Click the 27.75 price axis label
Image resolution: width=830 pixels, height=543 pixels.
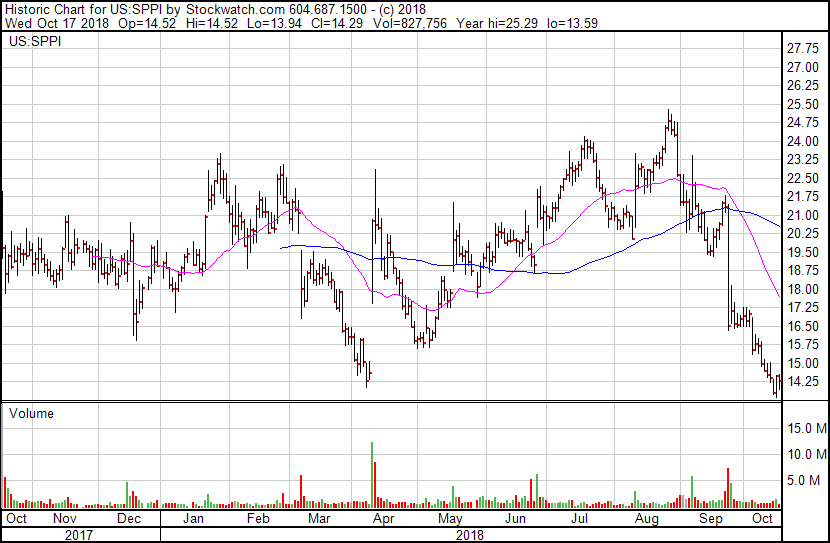click(x=804, y=48)
